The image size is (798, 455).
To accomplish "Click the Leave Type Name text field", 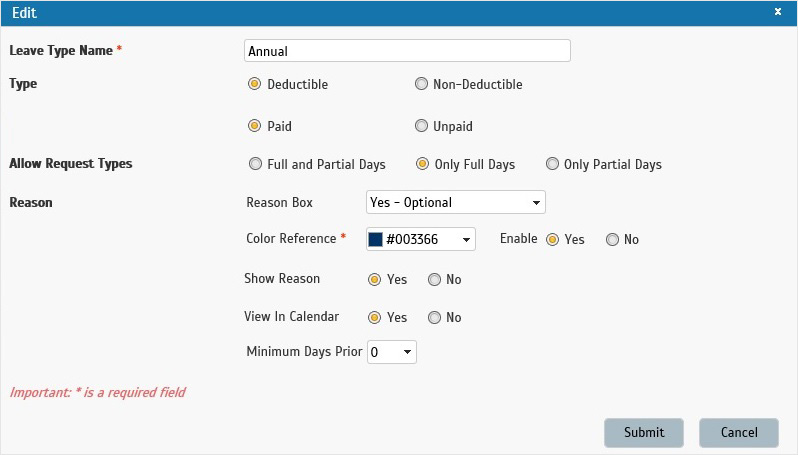I will click(x=407, y=51).
